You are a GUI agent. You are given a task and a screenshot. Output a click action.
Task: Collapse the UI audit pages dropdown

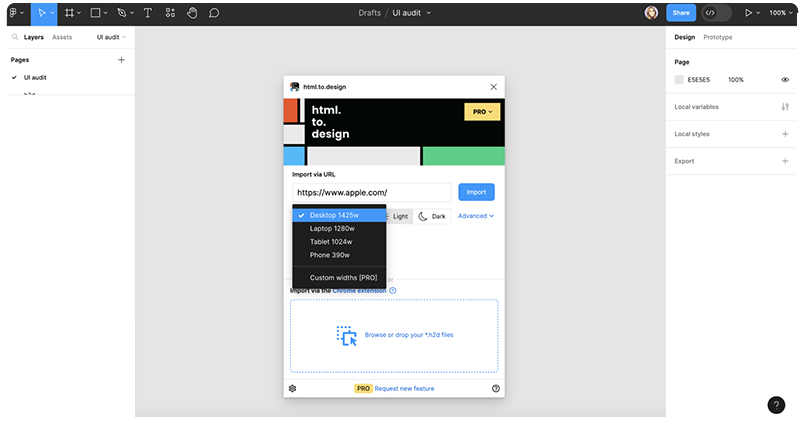pos(111,37)
